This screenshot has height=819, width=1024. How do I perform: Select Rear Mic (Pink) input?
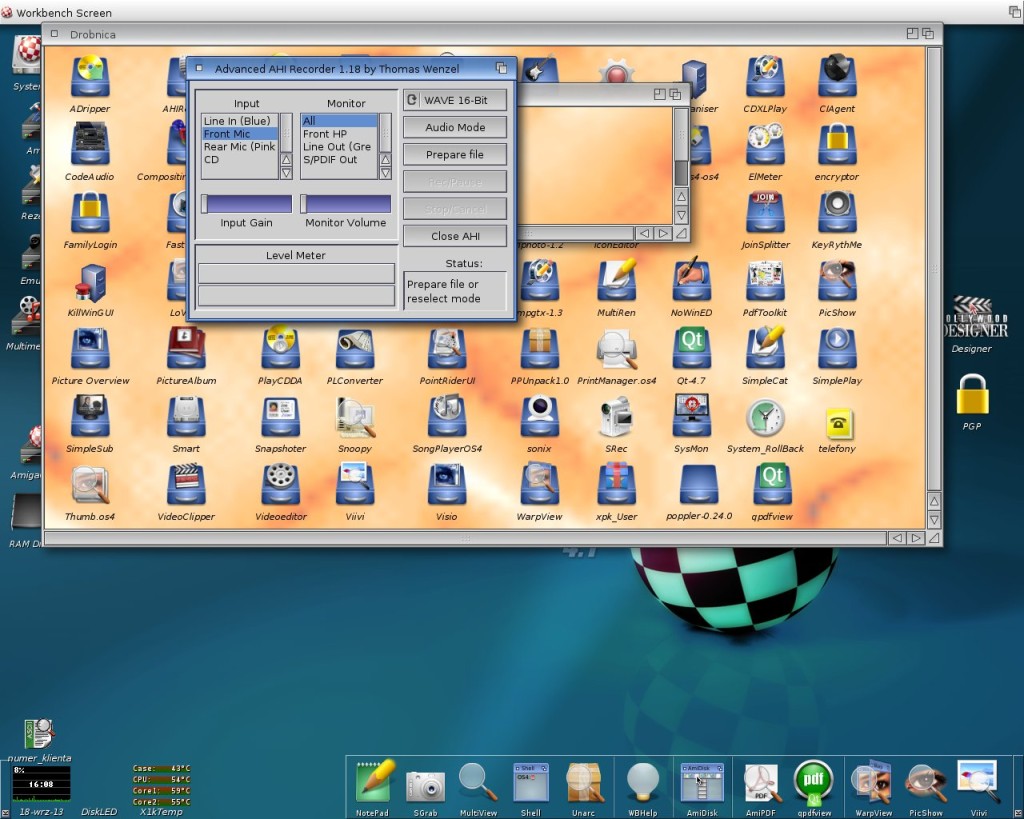click(240, 146)
